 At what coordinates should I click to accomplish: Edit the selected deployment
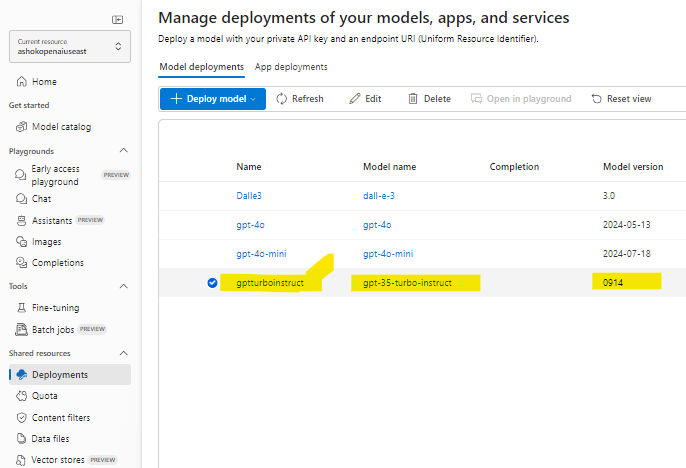pyautogui.click(x=365, y=99)
